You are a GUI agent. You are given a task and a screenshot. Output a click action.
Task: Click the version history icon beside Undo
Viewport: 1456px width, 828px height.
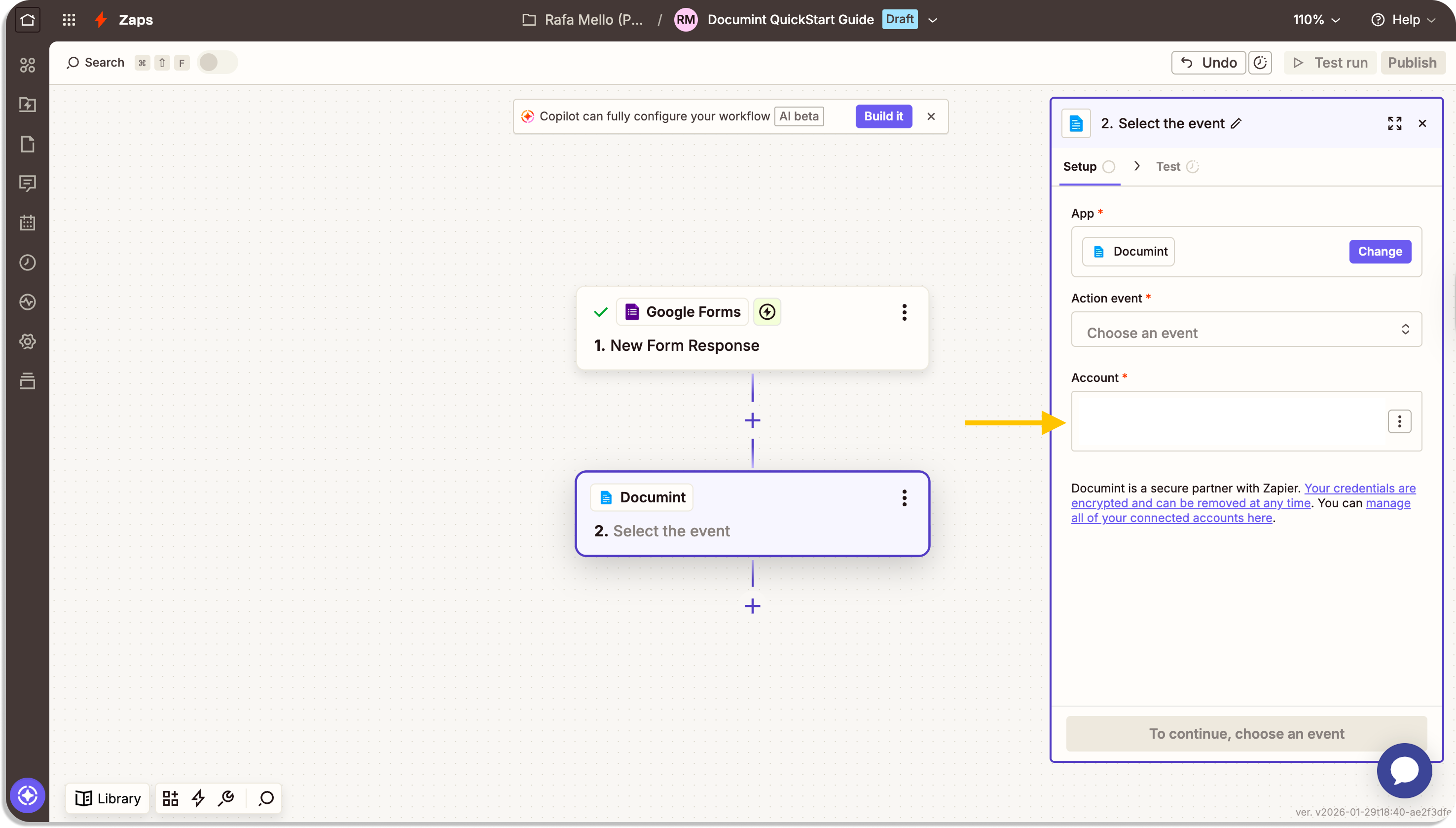pyautogui.click(x=1260, y=63)
